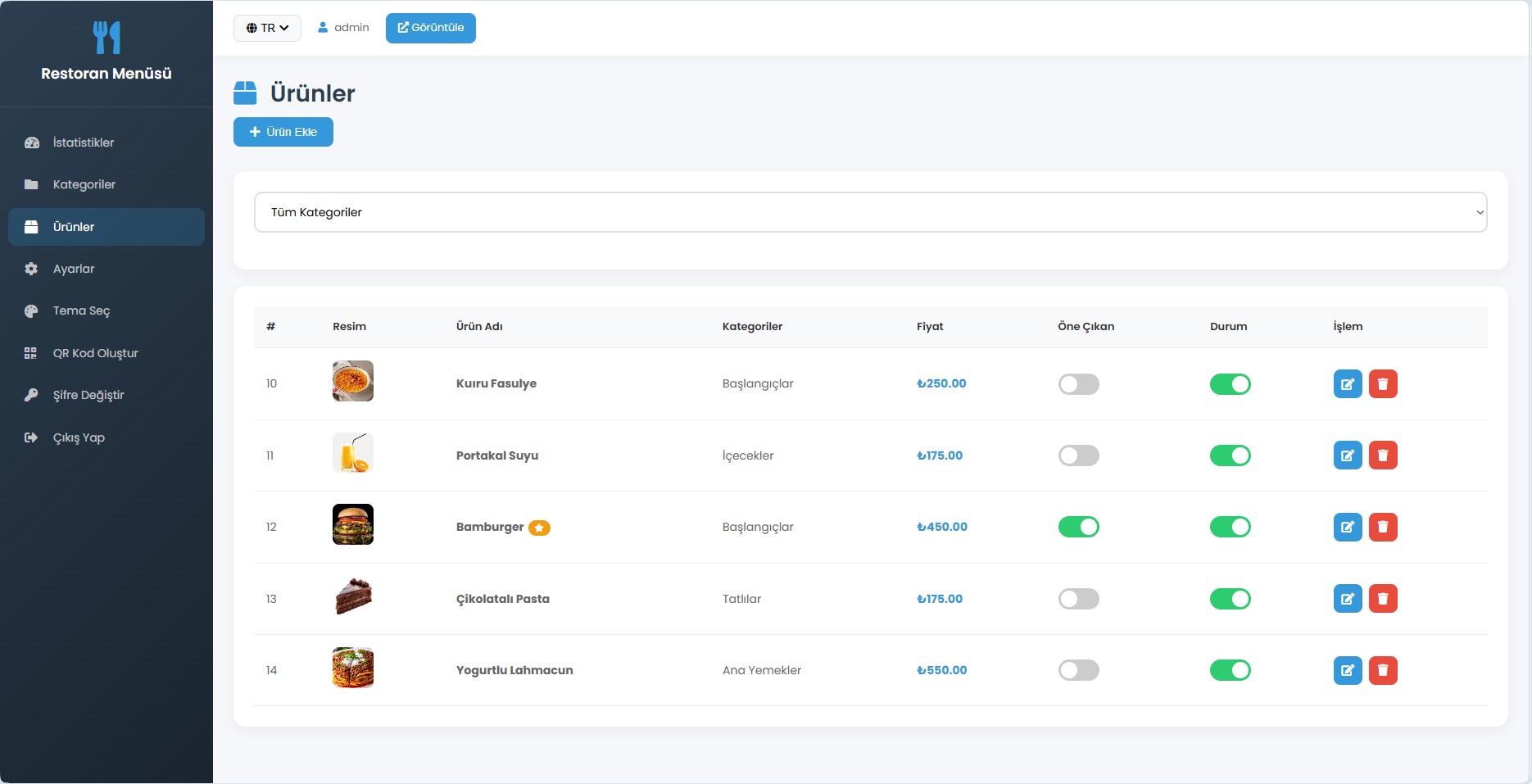Open the Tüm Kategoriler dropdown
Screen dimensions: 1532x784
[870, 212]
